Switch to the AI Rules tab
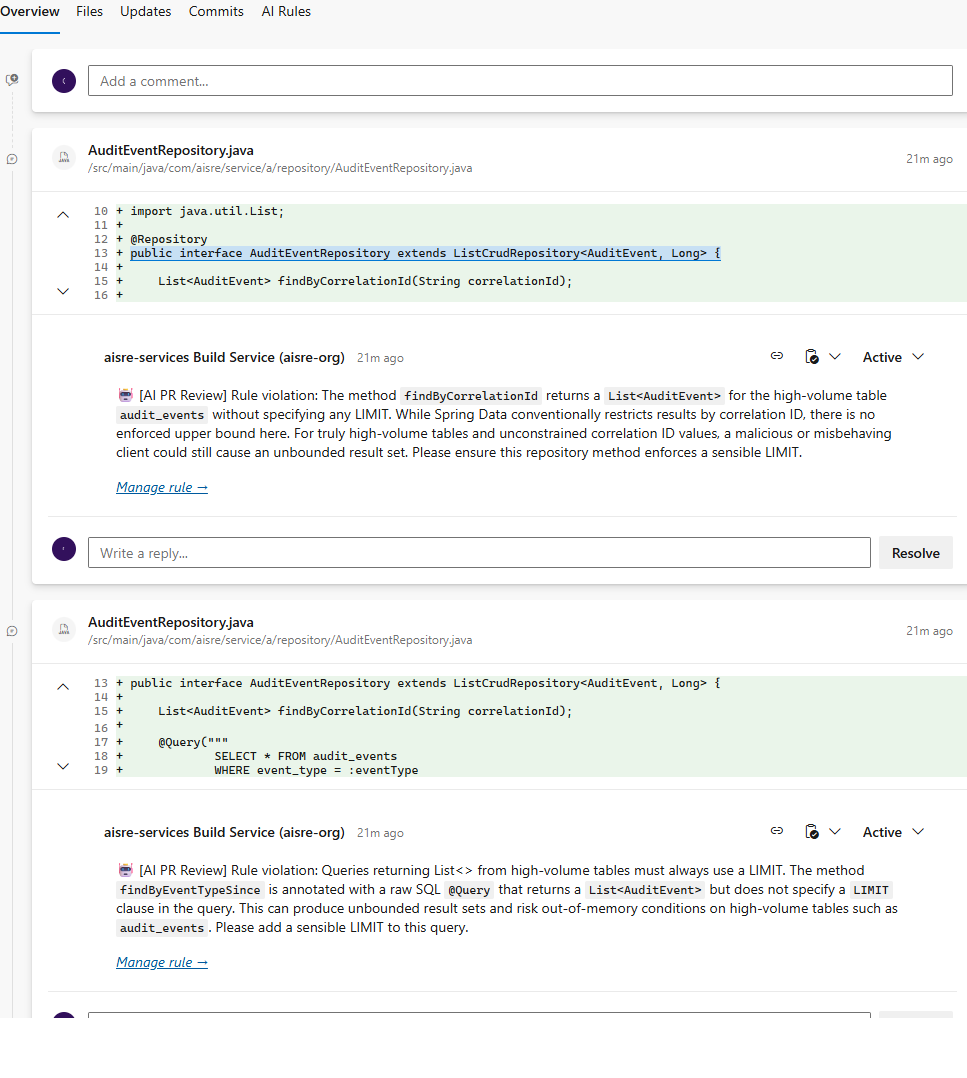 [286, 11]
